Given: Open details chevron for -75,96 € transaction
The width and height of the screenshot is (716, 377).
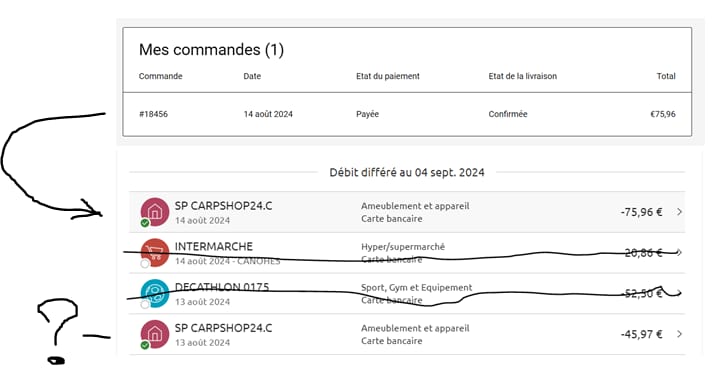Looking at the screenshot, I should (679, 212).
